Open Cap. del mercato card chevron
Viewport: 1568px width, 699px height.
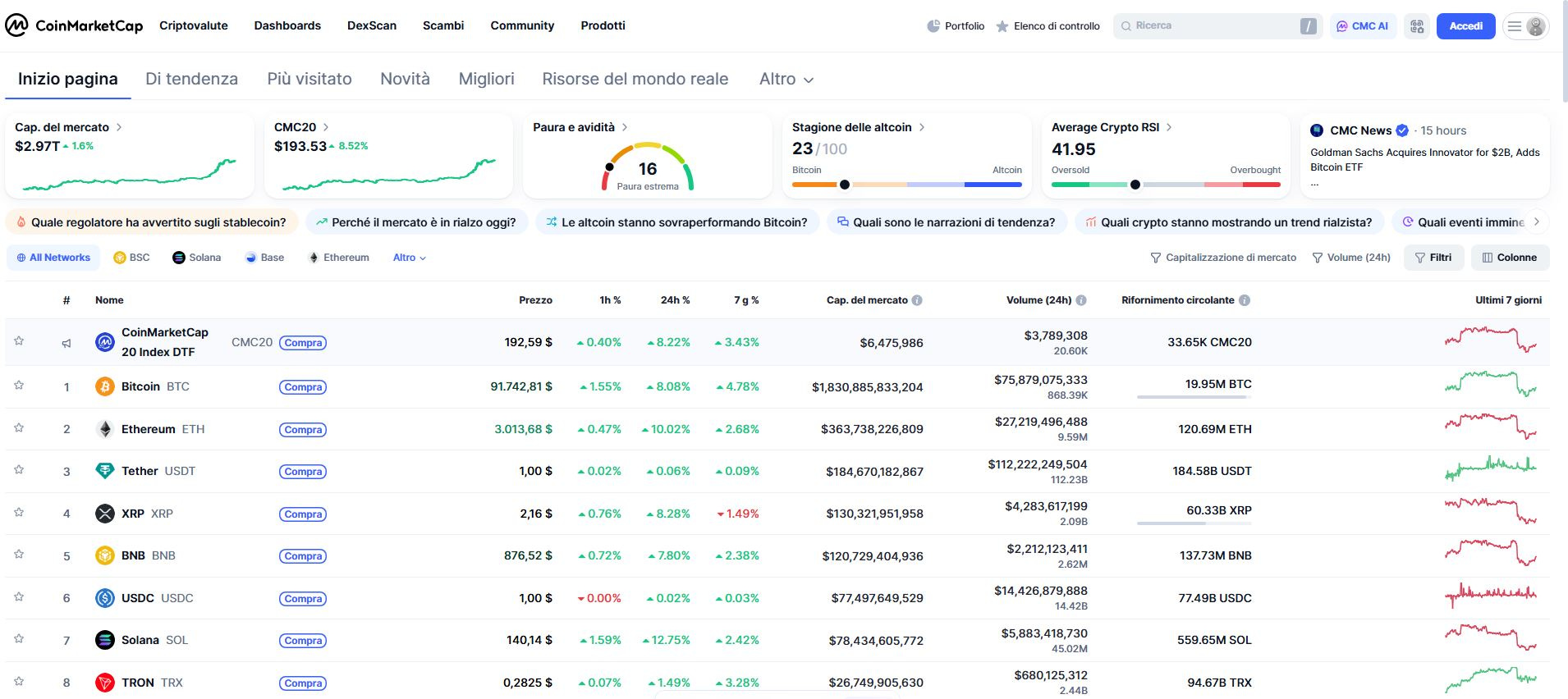(119, 127)
